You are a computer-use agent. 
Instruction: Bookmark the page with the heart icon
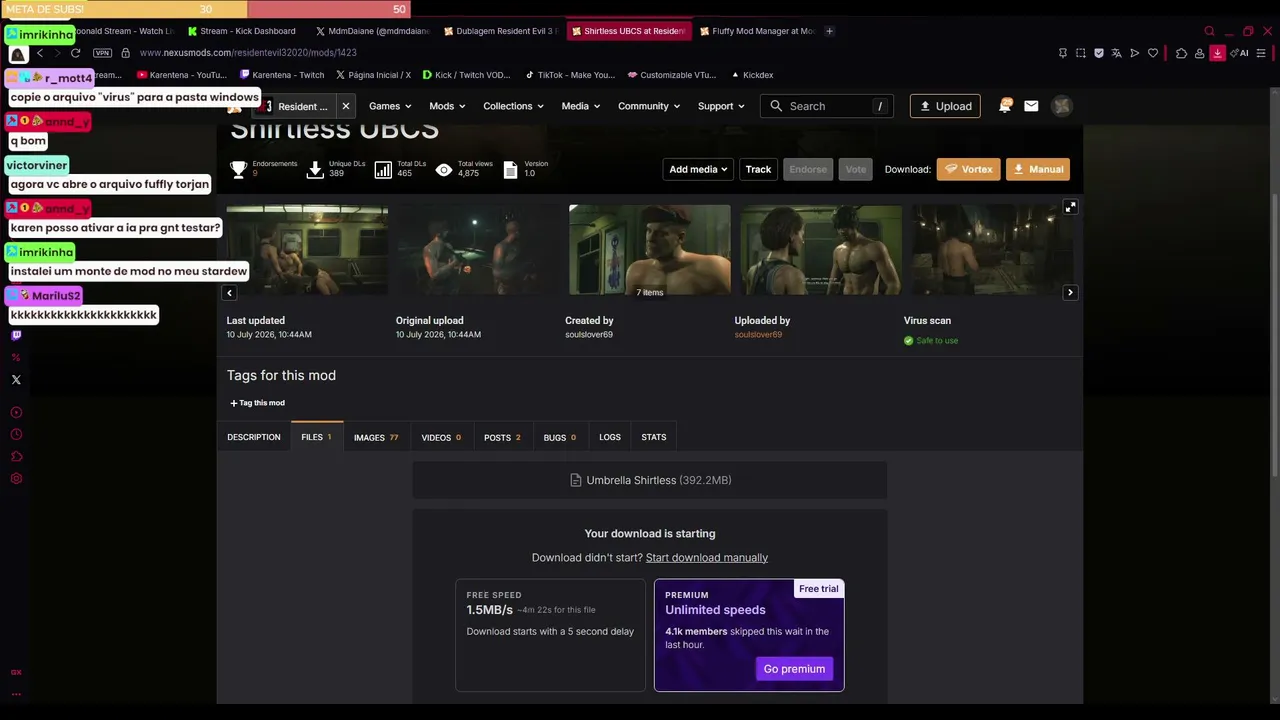[x=1153, y=53]
